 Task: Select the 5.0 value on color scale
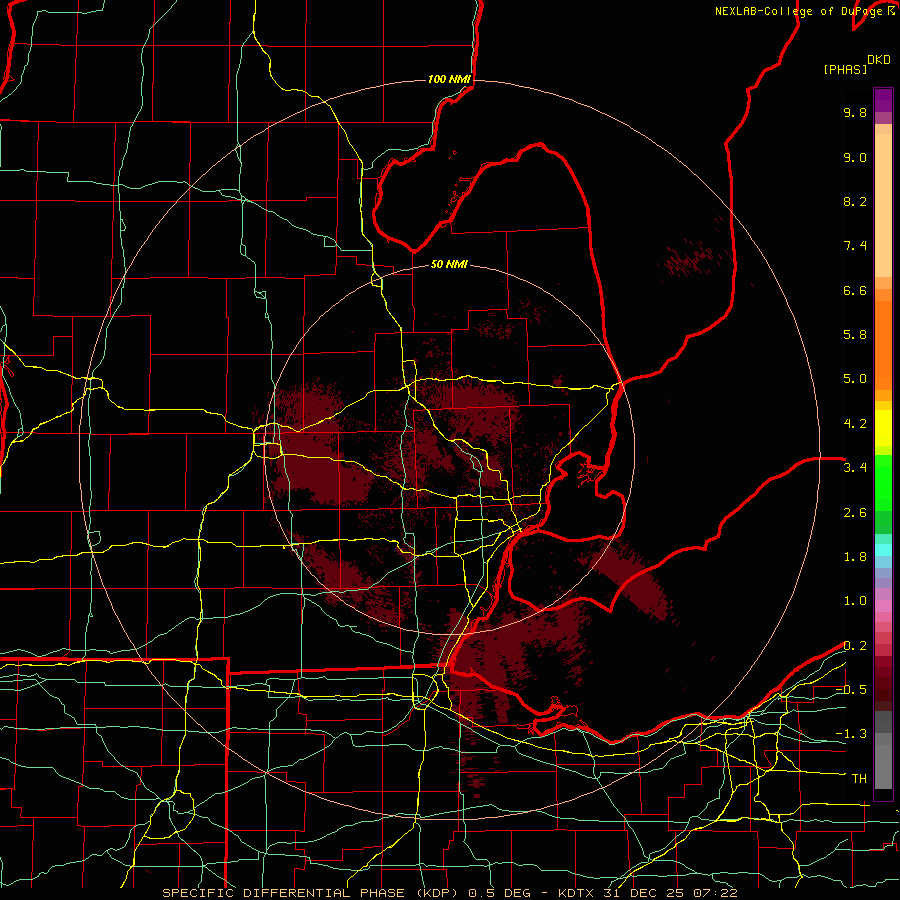(855, 379)
